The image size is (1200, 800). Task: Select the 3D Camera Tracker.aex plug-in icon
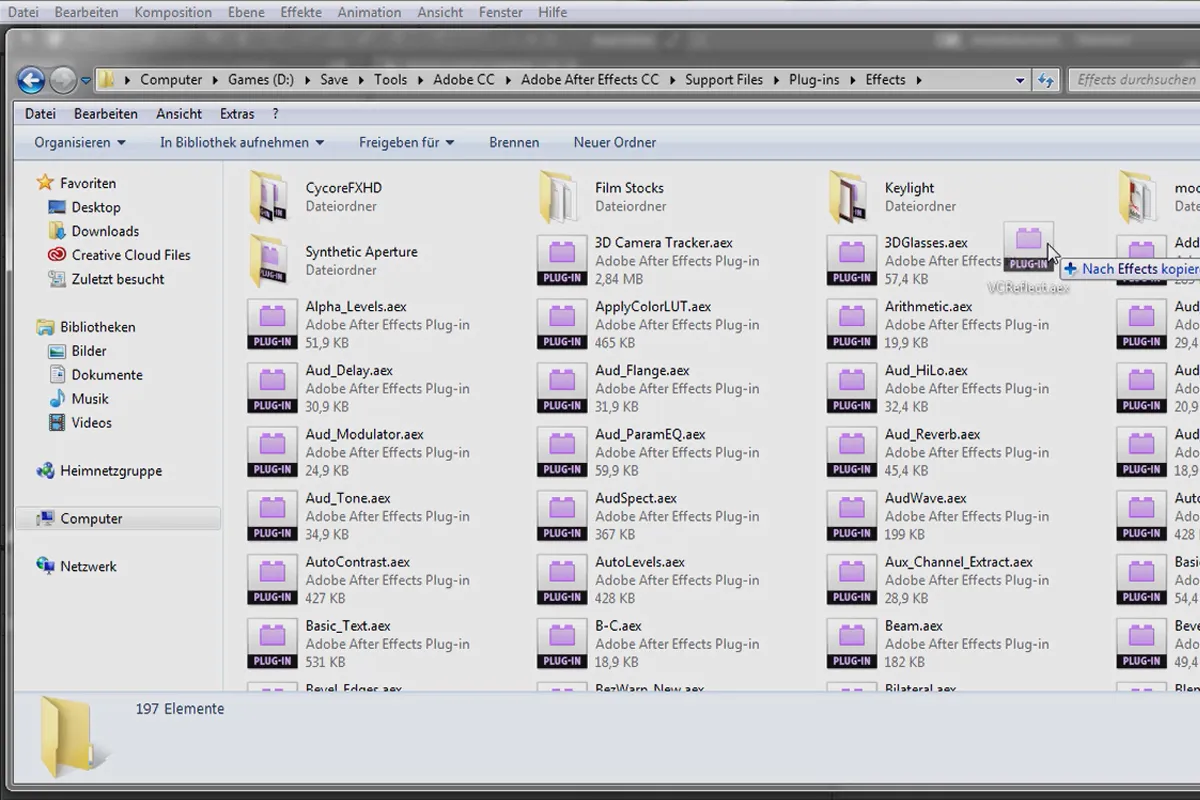tap(562, 261)
